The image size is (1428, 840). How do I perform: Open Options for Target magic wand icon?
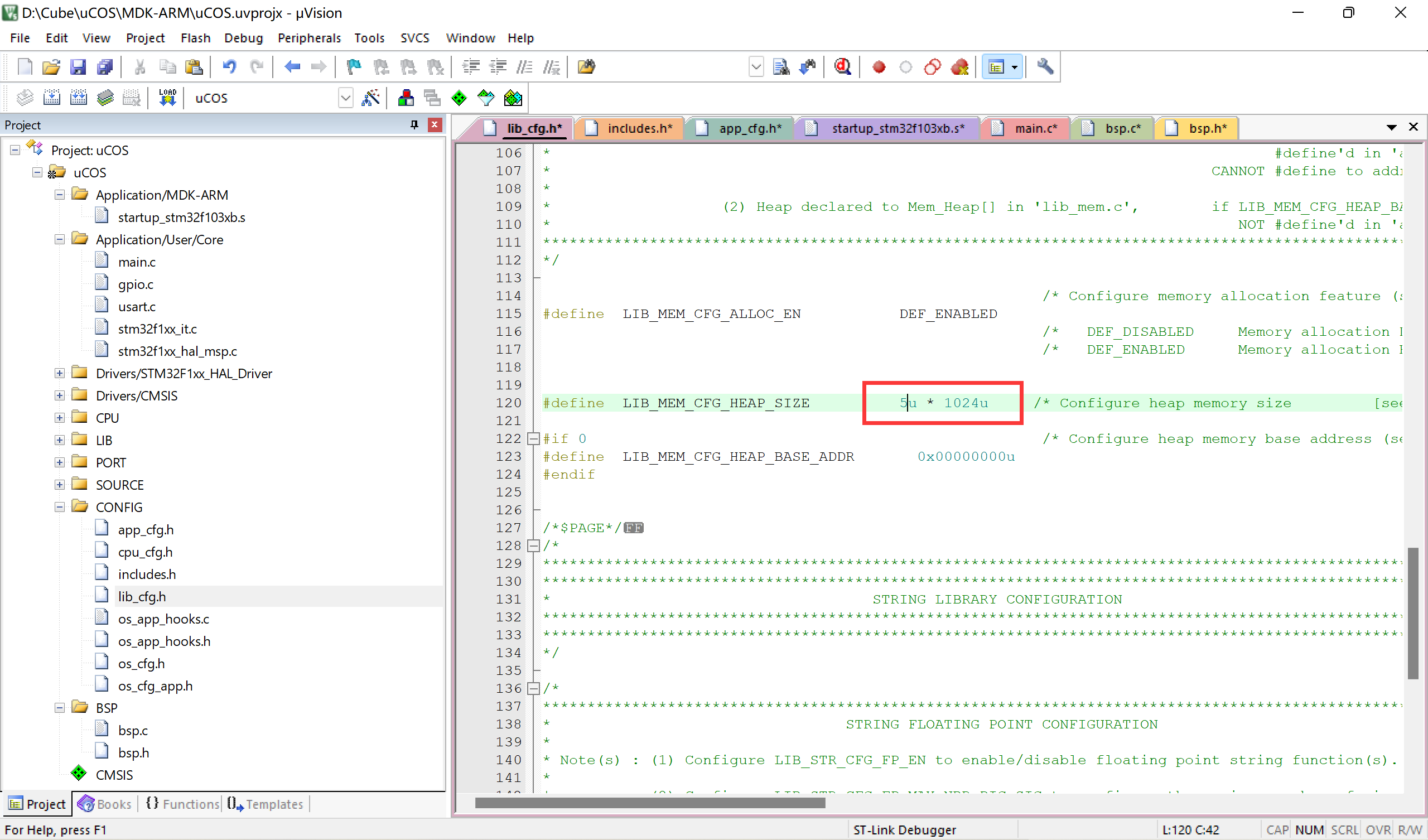coord(370,98)
